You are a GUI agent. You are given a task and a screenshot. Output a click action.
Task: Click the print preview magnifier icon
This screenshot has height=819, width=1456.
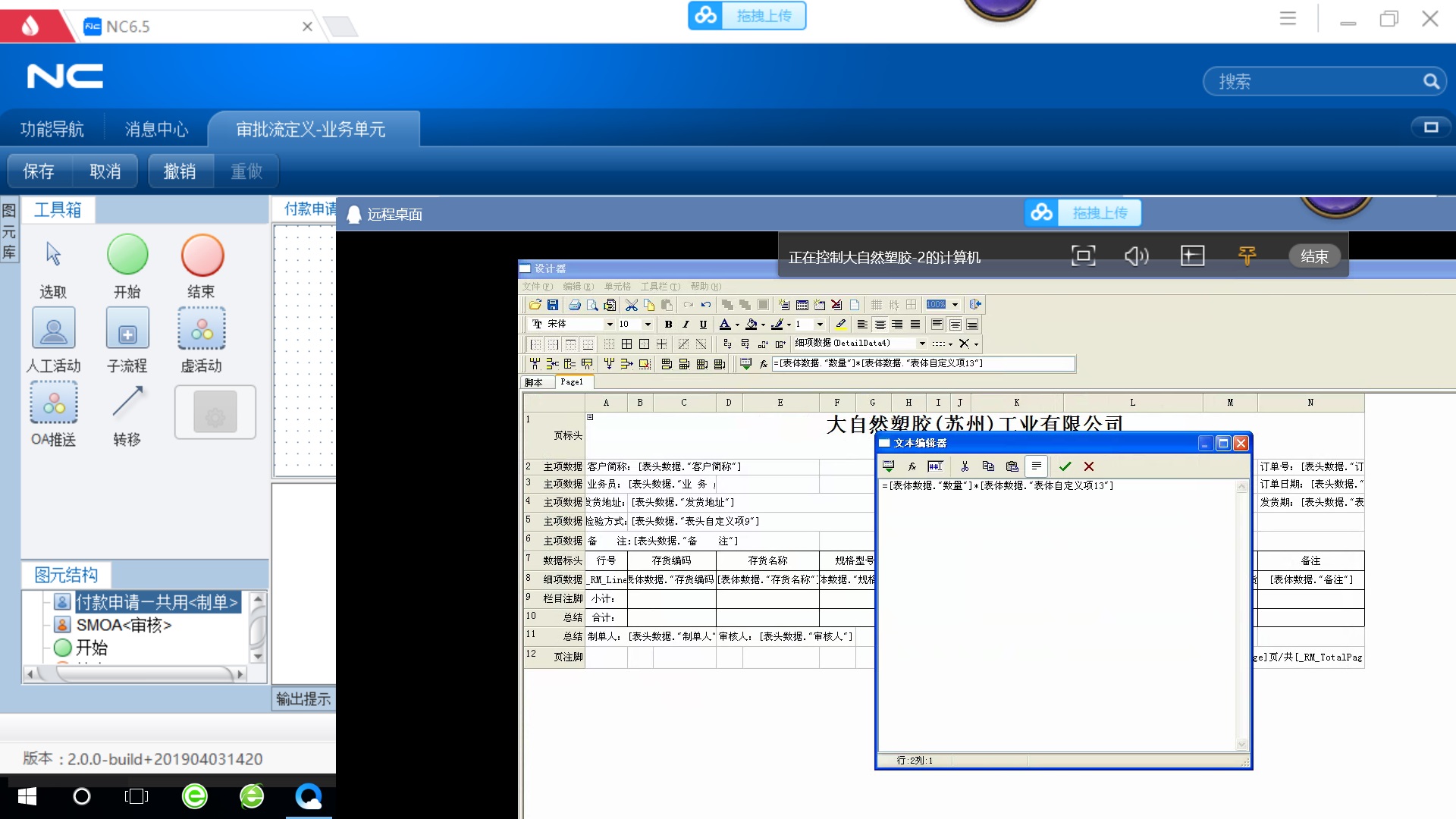[592, 305]
